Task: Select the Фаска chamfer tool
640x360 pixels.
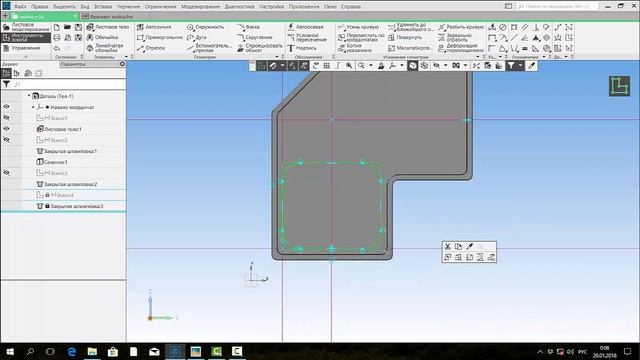Action: [x=249, y=27]
